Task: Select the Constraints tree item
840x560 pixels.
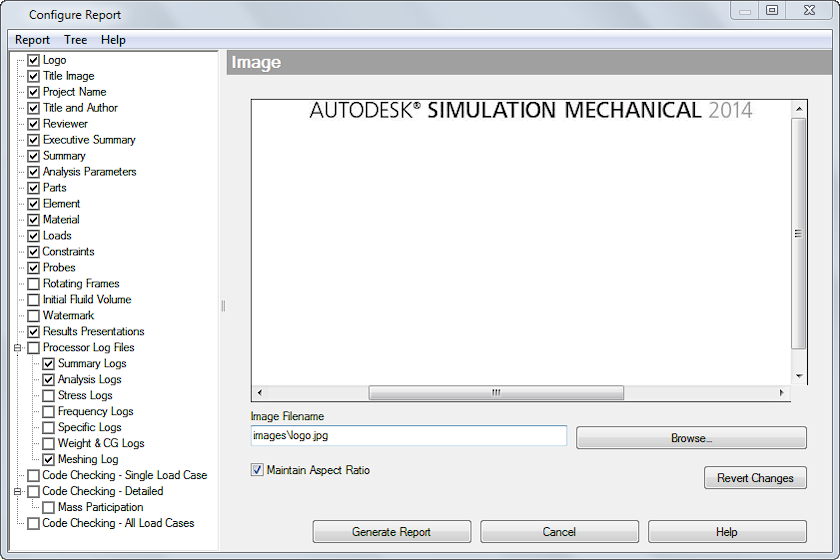Action: click(x=69, y=252)
